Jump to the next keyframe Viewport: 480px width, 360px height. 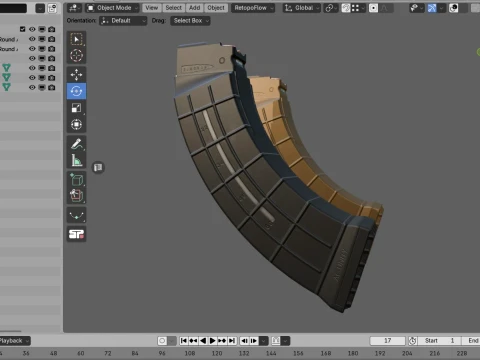click(x=222, y=341)
